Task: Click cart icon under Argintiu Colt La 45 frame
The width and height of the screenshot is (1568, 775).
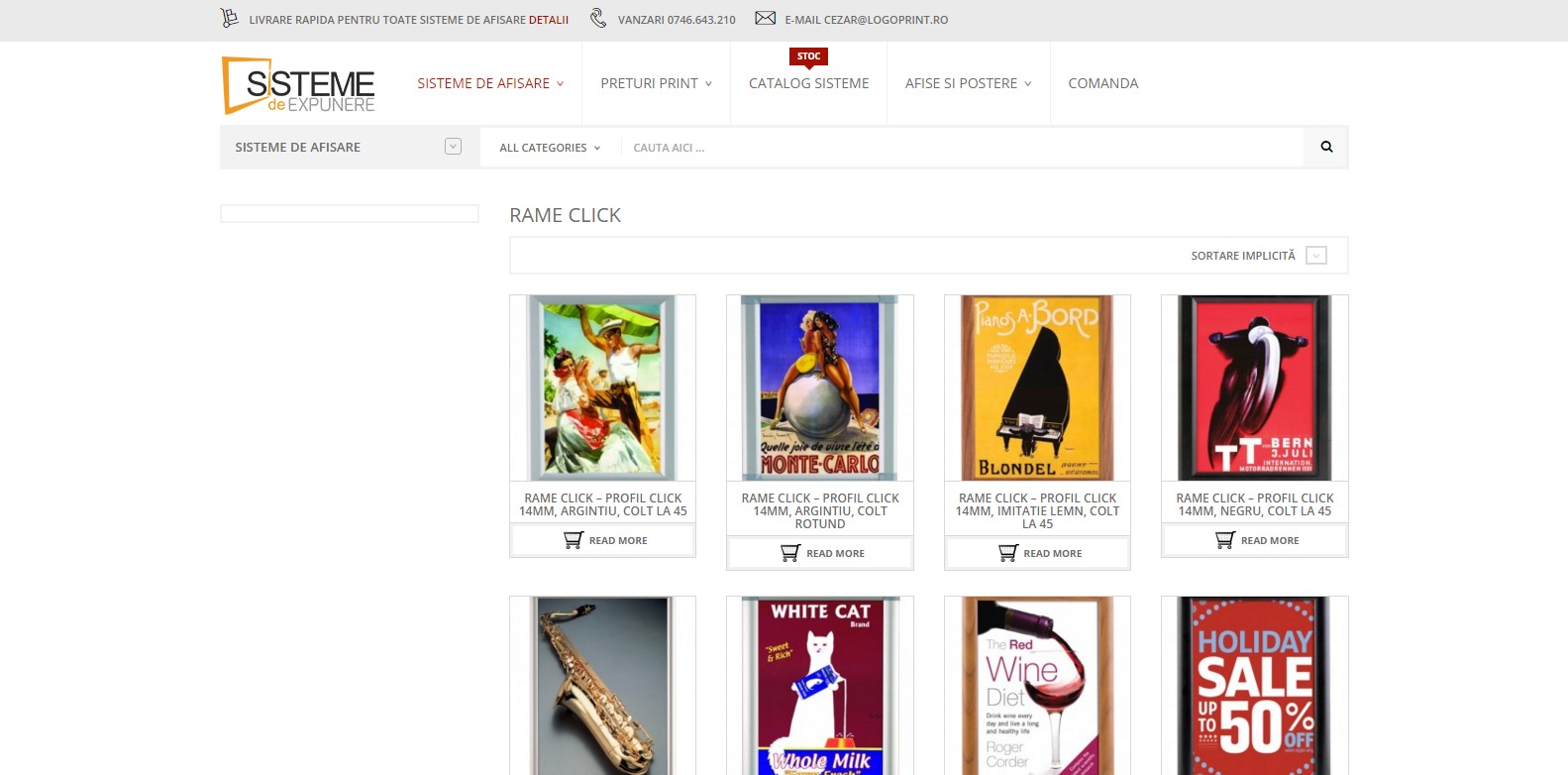Action: pos(574,540)
